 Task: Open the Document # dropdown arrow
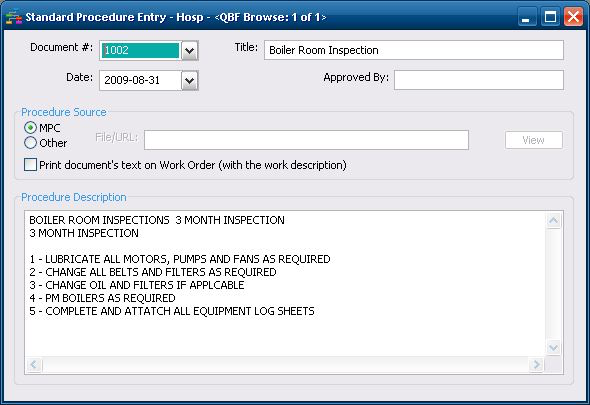(x=190, y=50)
